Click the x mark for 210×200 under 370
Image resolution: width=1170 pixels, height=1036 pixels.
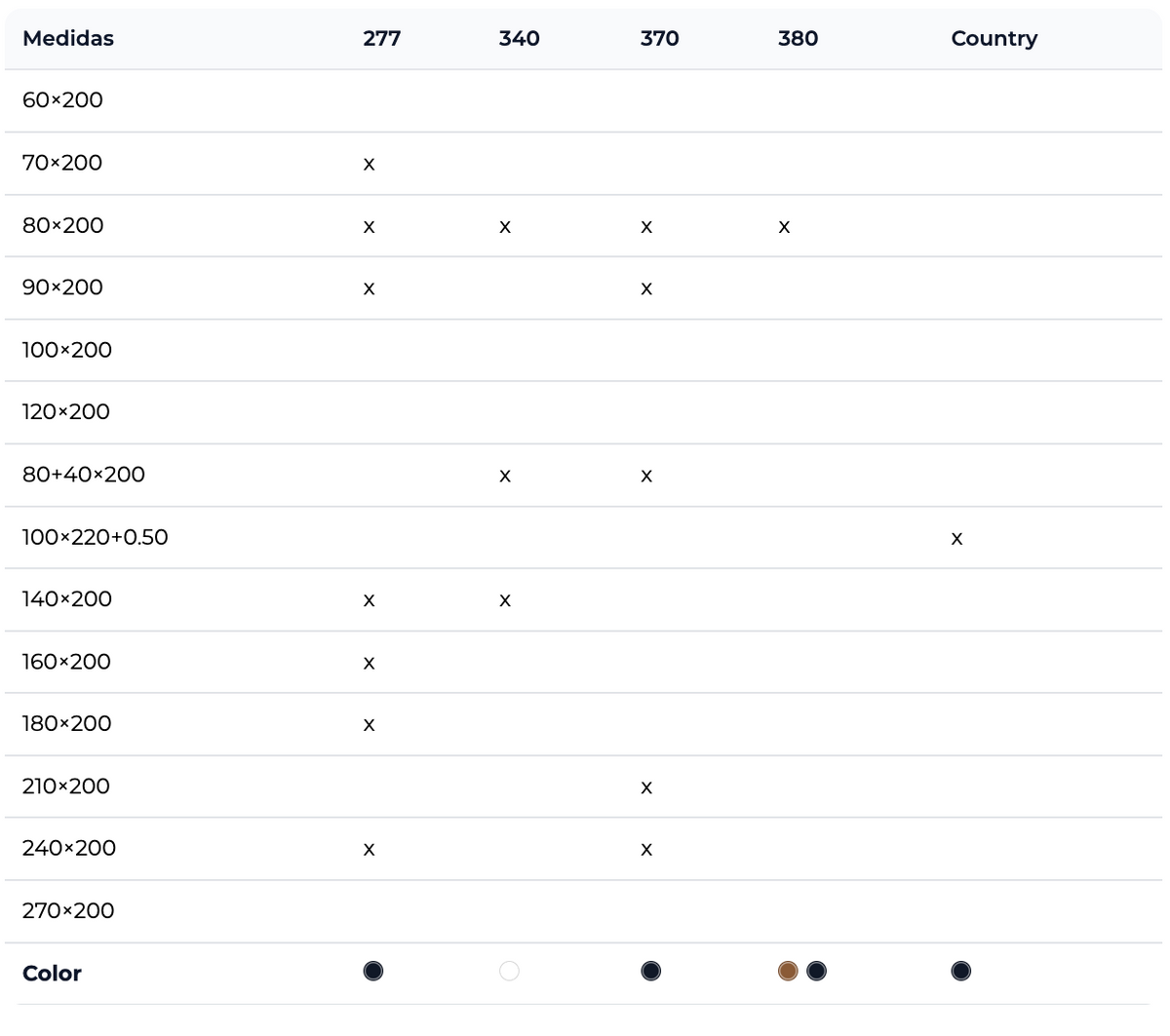(x=645, y=787)
